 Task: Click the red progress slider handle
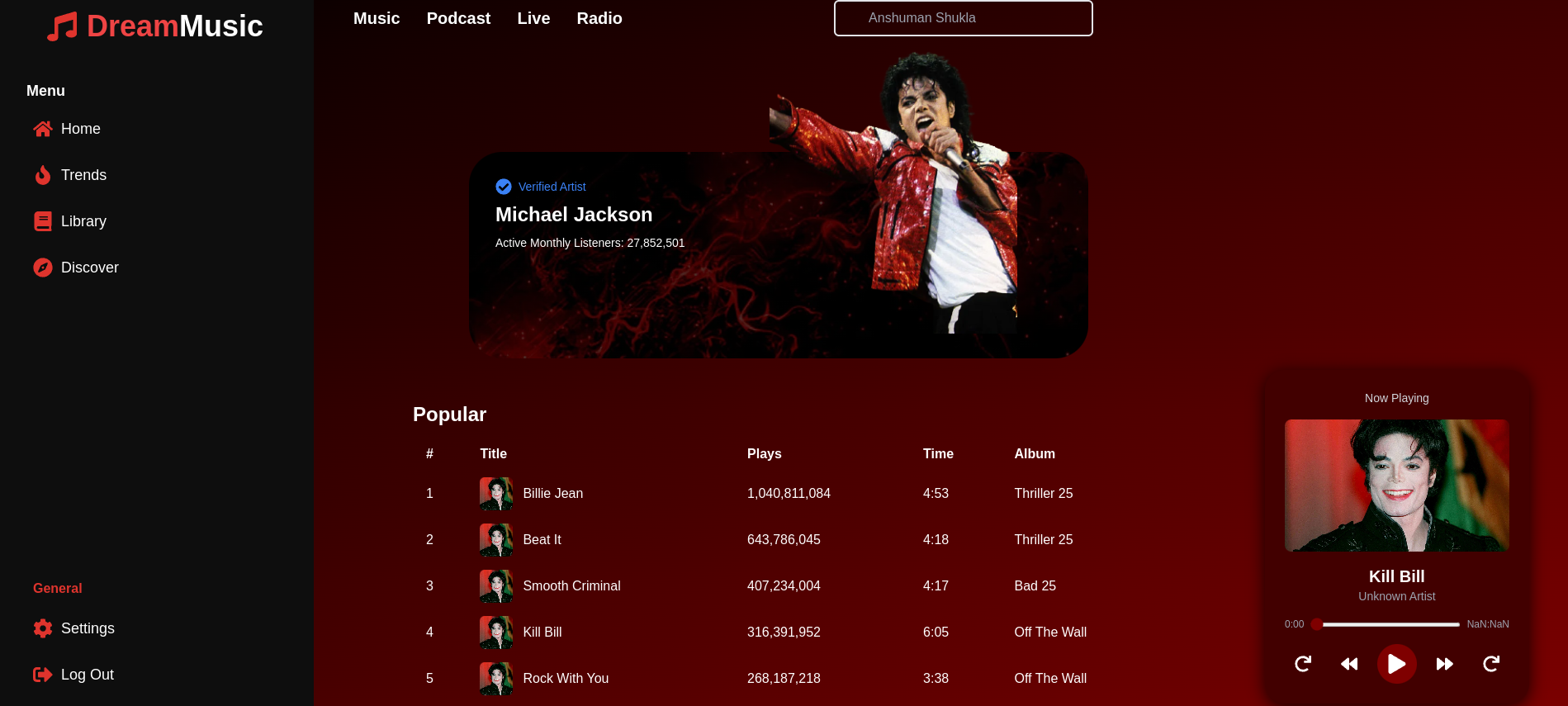[x=1317, y=624]
